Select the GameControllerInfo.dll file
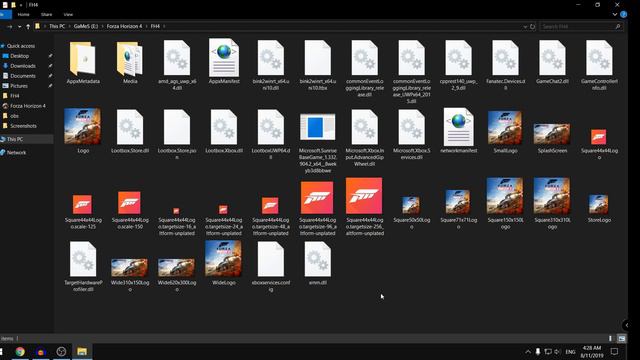The width and height of the screenshot is (640, 360). [599, 64]
